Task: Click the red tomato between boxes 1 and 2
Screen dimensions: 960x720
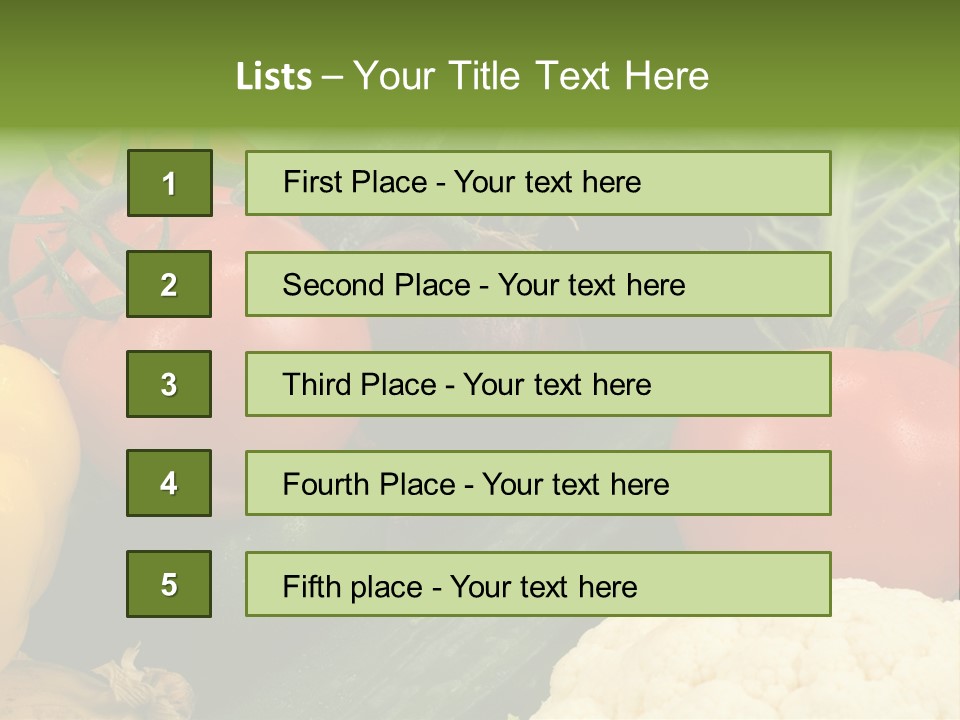Action: click(x=228, y=240)
